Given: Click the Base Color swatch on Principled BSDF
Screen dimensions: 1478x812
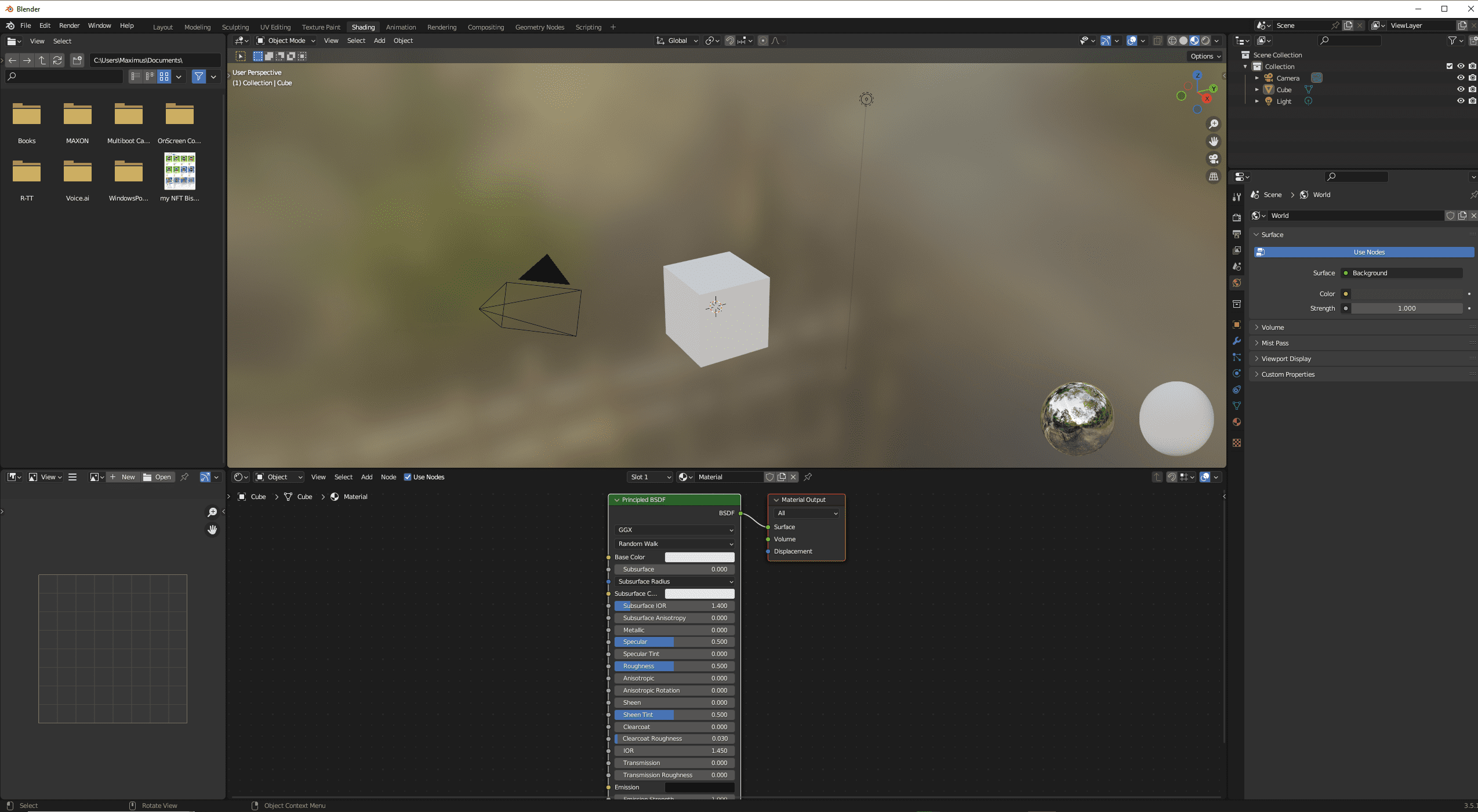Looking at the screenshot, I should click(699, 557).
